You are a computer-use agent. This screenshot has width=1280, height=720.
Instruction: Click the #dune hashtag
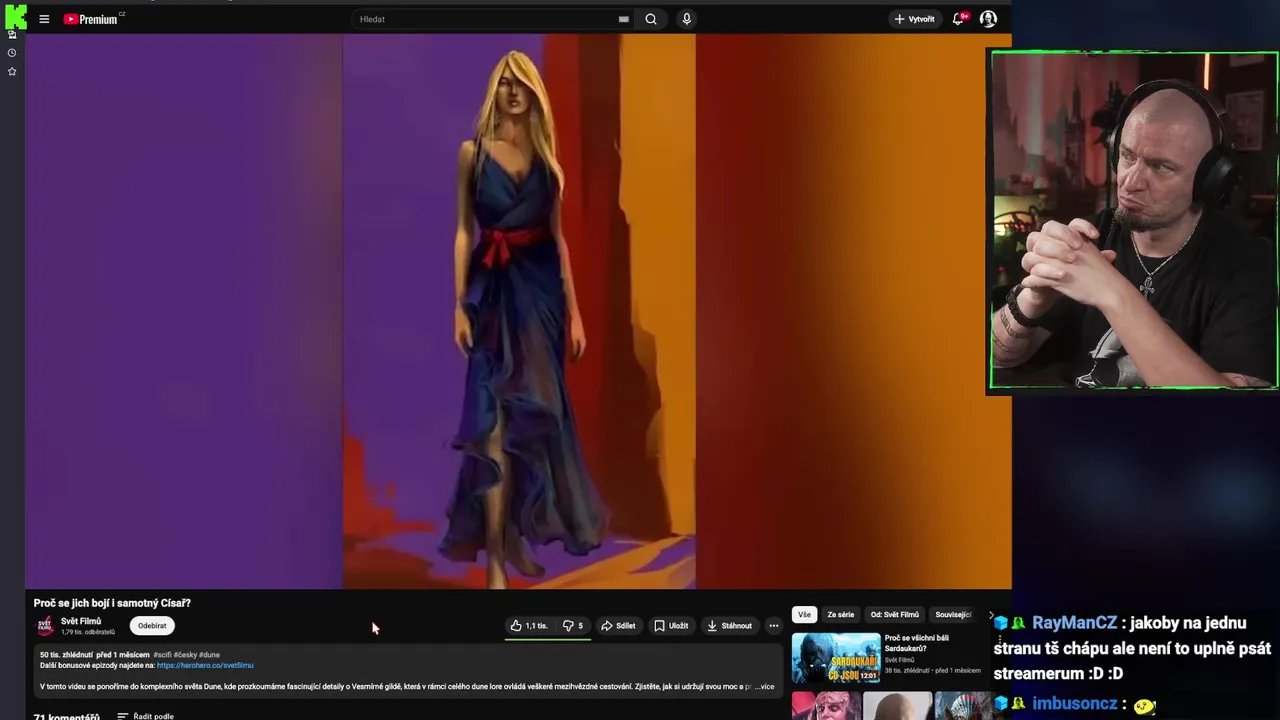[209, 655]
